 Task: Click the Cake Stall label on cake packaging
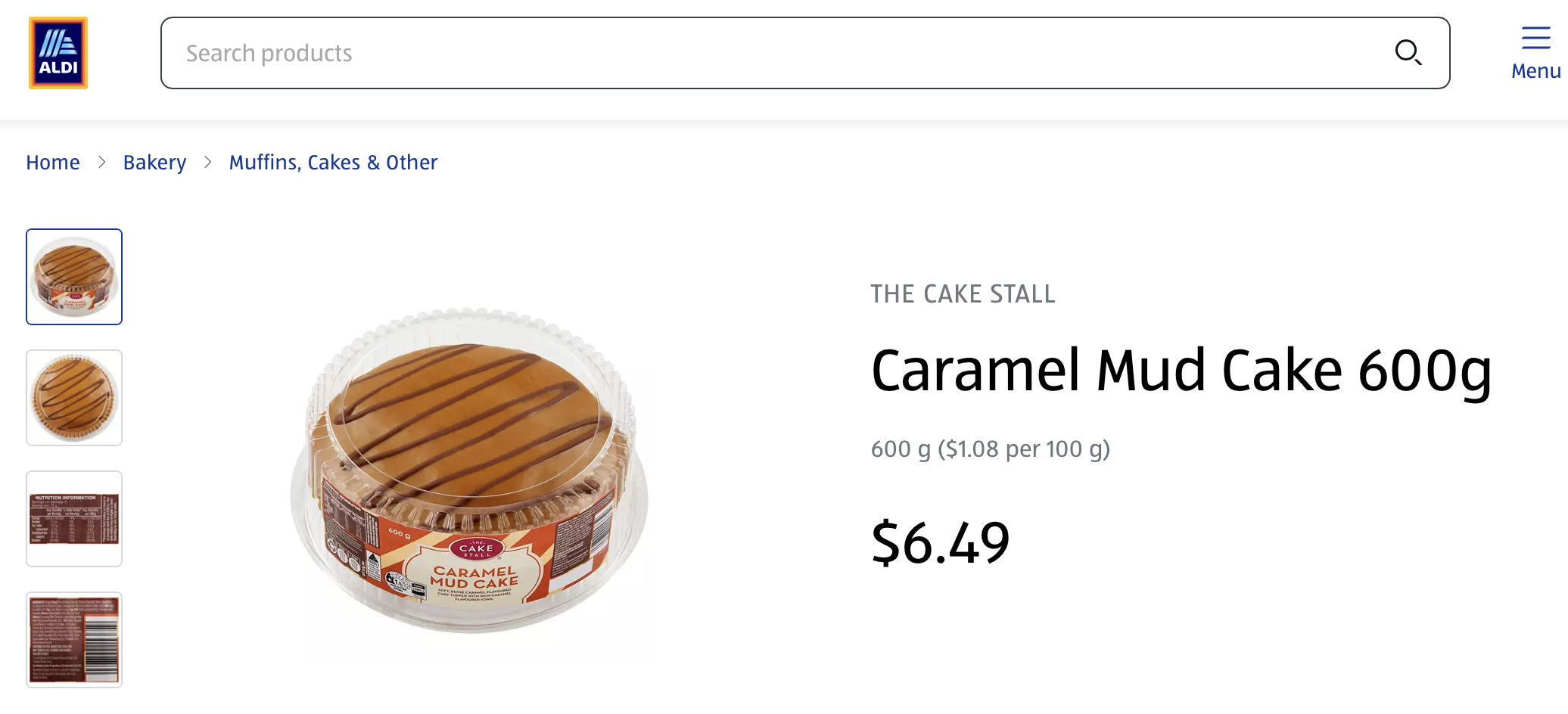476,548
